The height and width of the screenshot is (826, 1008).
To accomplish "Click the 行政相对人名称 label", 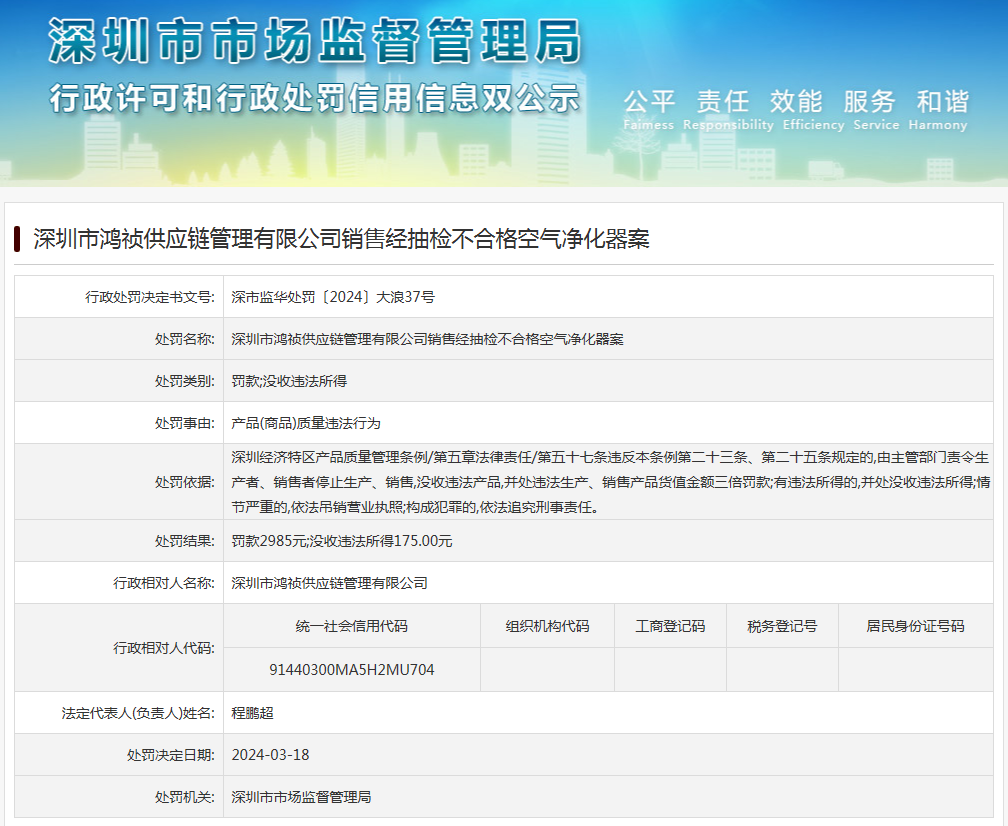I will (164, 583).
